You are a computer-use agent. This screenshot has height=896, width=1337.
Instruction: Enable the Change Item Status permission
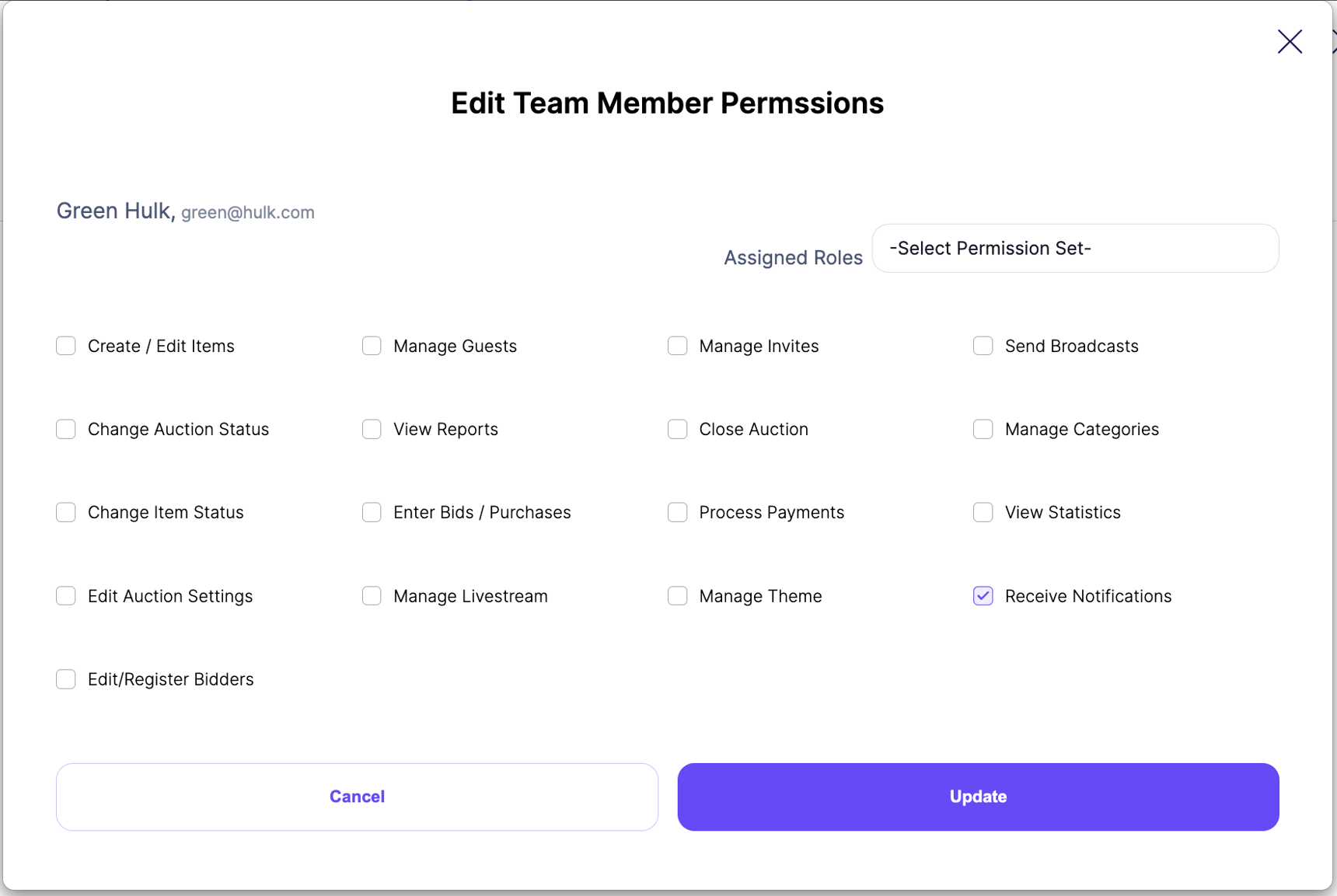point(65,512)
